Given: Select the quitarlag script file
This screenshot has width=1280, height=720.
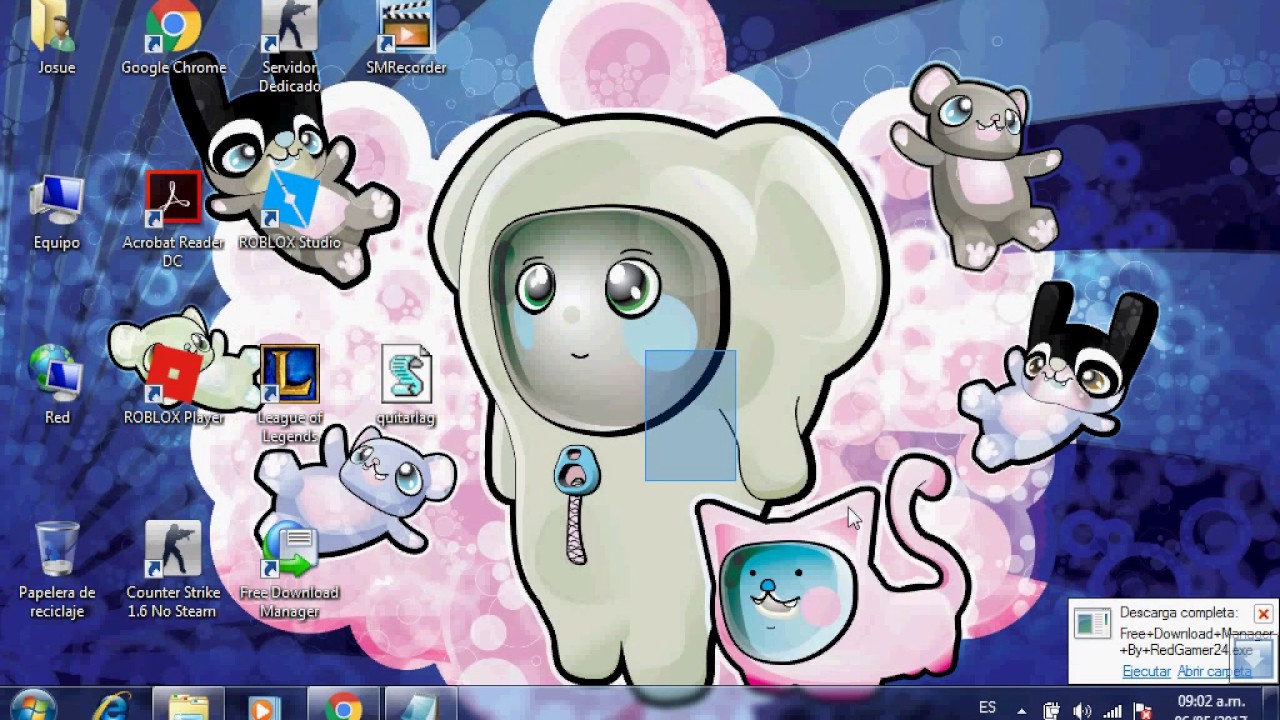Looking at the screenshot, I should (406, 386).
